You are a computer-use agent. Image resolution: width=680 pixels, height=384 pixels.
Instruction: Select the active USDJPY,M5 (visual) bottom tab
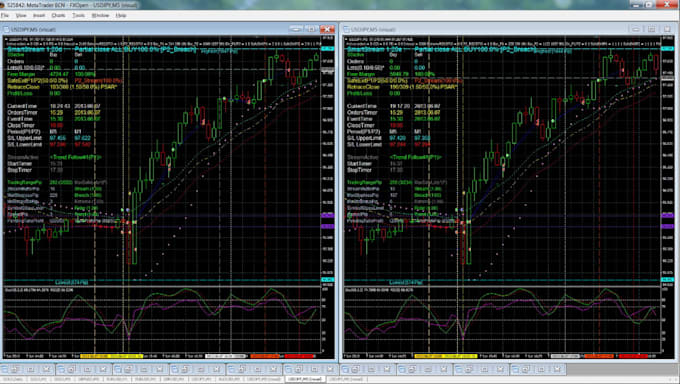coord(306,379)
